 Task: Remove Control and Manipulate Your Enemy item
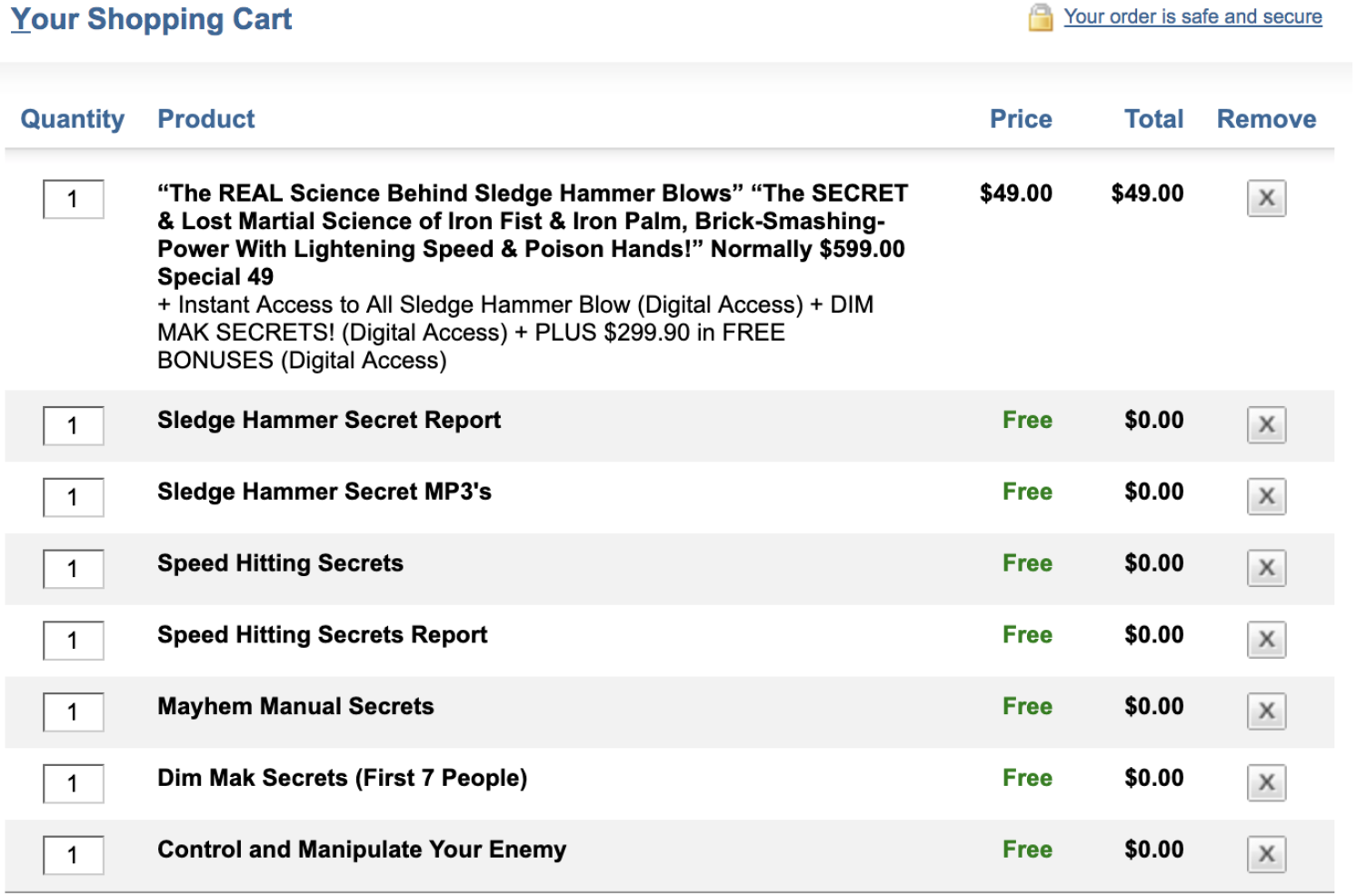[1266, 854]
